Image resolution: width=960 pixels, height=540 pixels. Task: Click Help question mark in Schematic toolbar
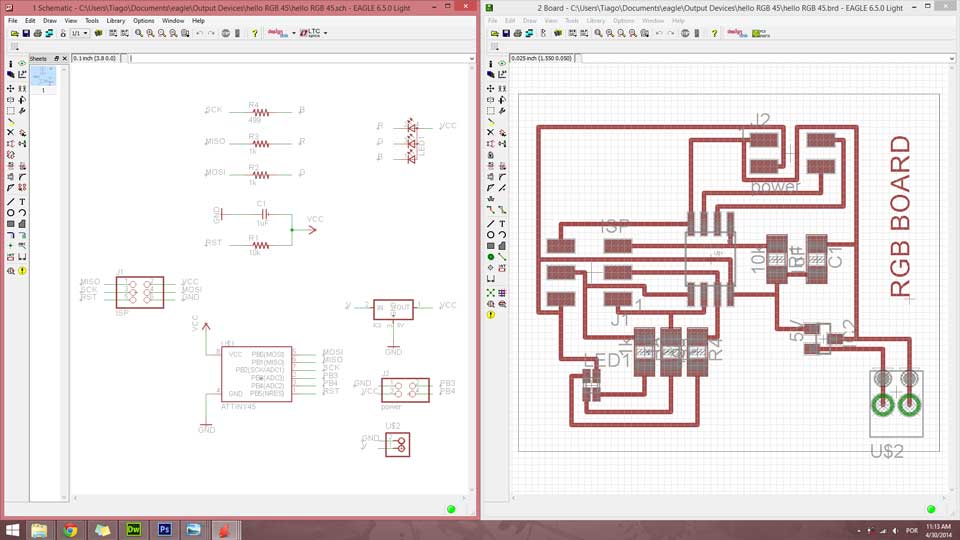[x=255, y=33]
